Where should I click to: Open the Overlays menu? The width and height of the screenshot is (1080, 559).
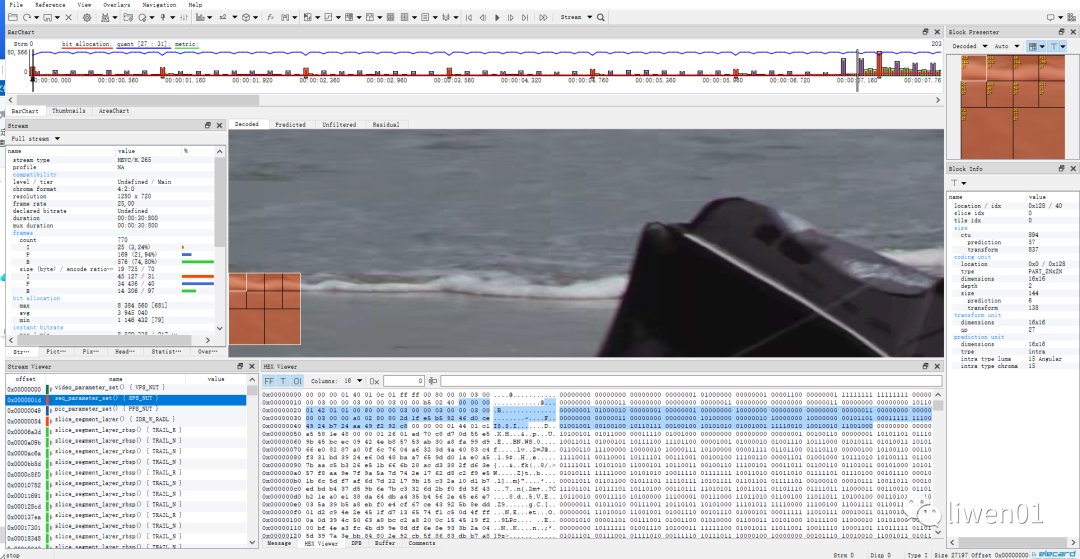(116, 5)
